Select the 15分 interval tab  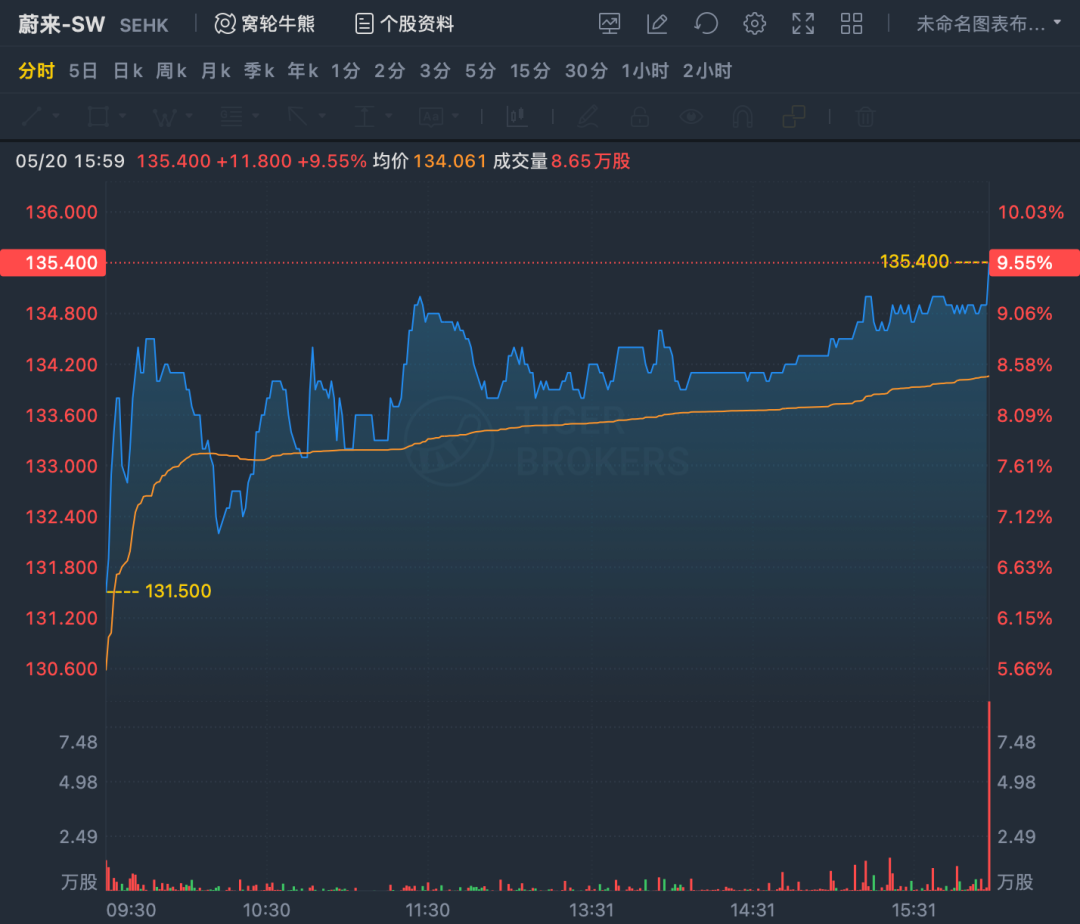(530, 71)
